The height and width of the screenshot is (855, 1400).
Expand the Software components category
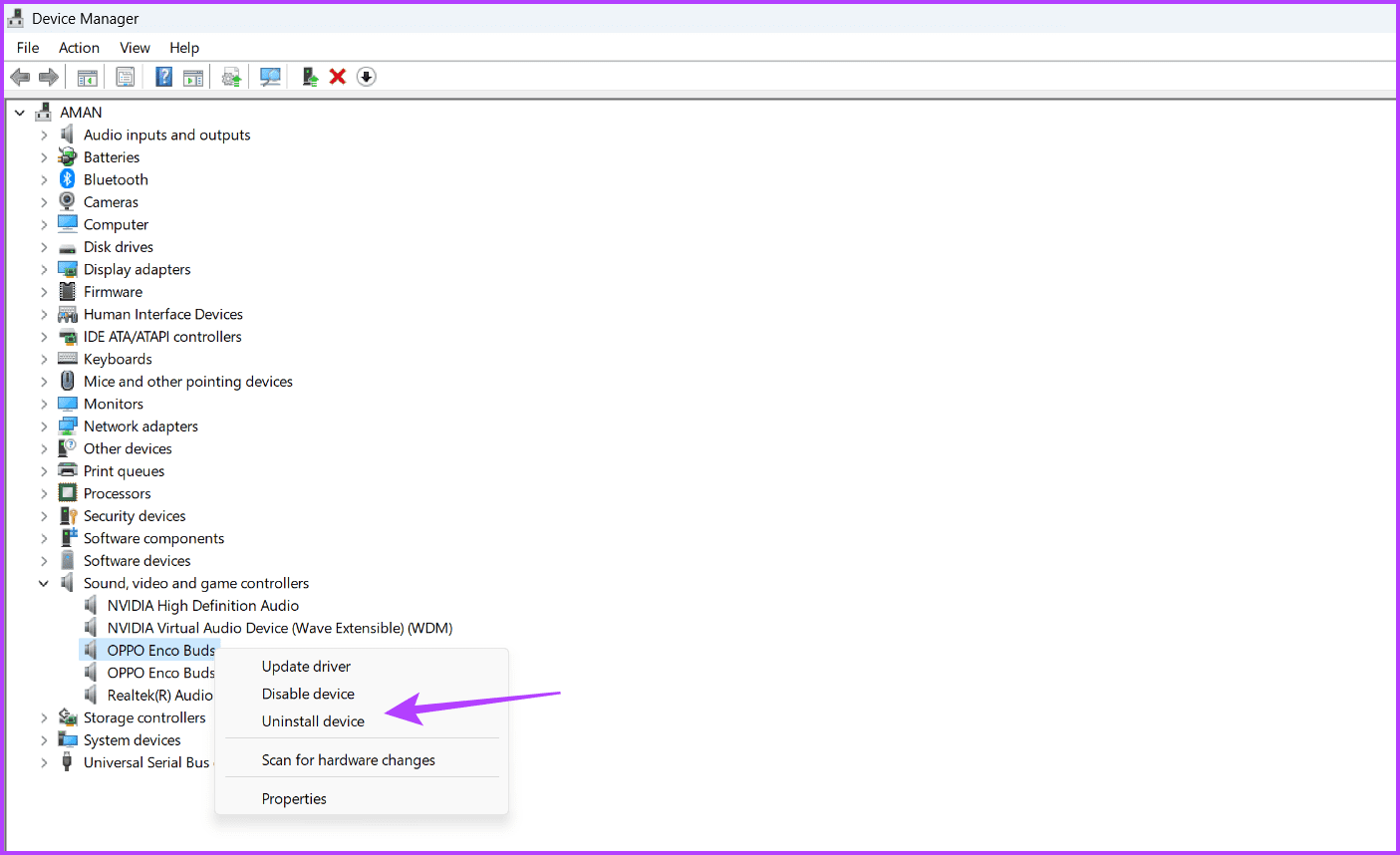[x=44, y=538]
